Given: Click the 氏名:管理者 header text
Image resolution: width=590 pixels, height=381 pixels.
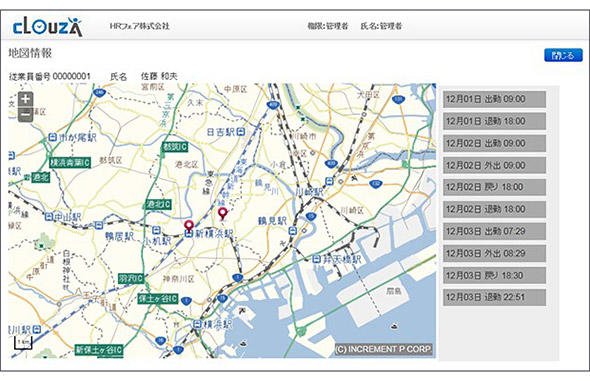Looking at the screenshot, I should [381, 26].
